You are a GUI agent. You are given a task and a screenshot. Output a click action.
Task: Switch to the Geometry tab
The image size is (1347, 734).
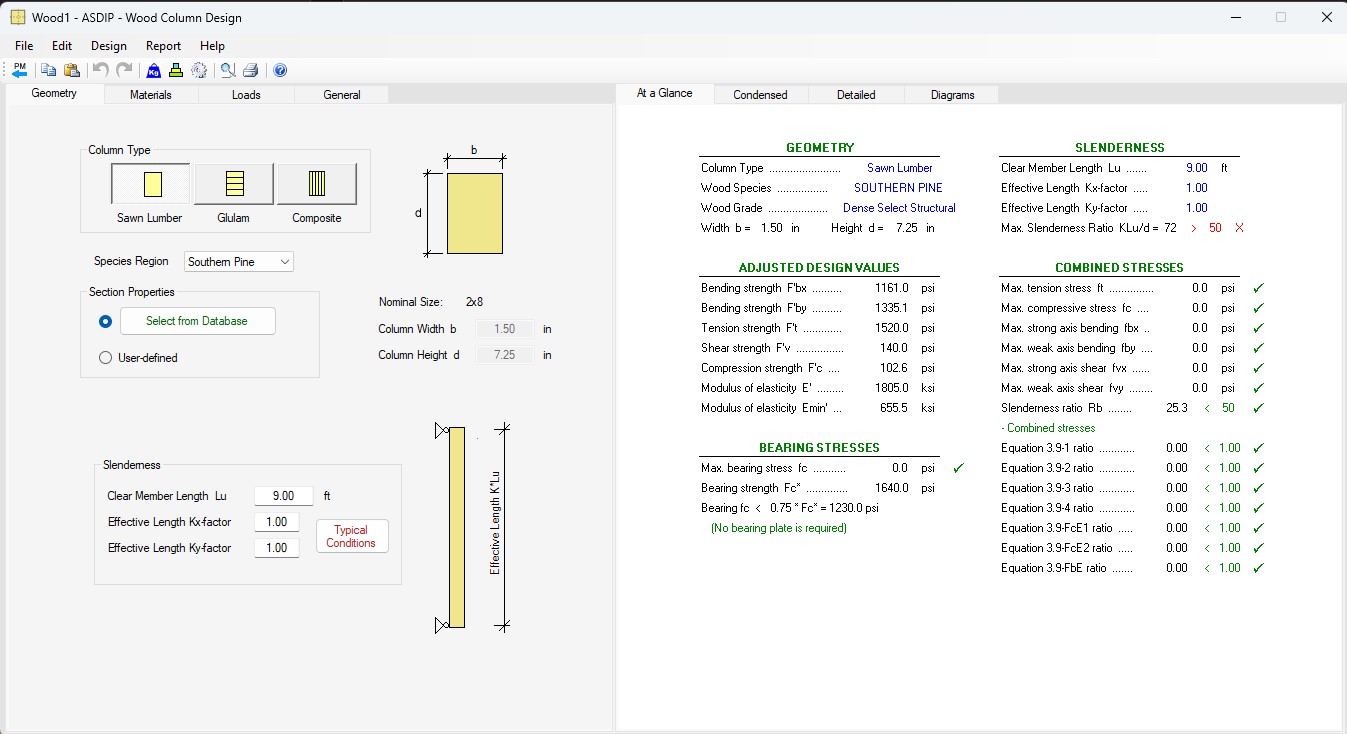[x=54, y=94]
